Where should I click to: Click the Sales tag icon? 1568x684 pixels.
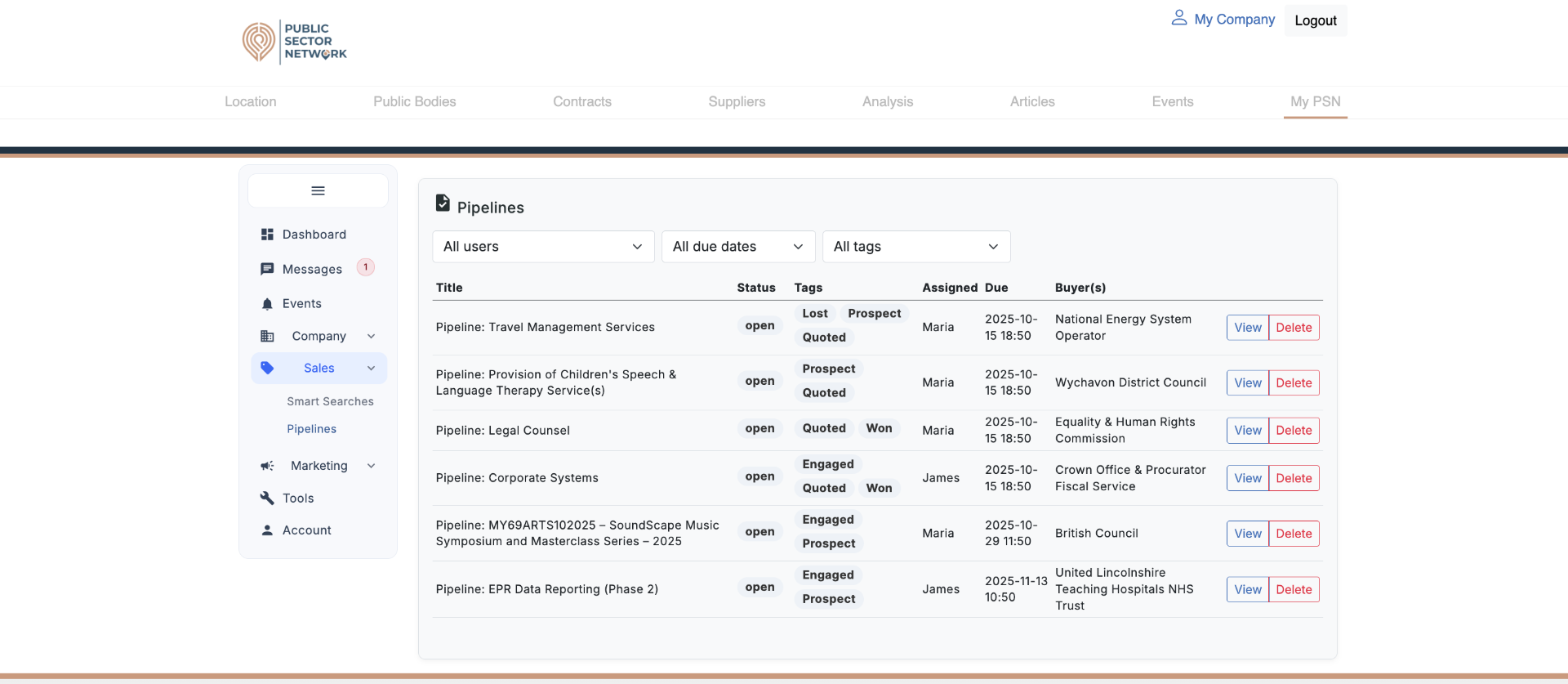tap(267, 368)
